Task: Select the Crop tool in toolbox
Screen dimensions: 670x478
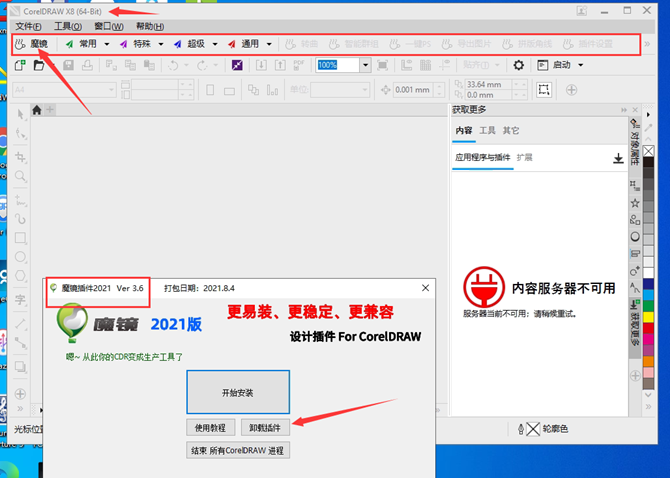Action: tap(20, 157)
